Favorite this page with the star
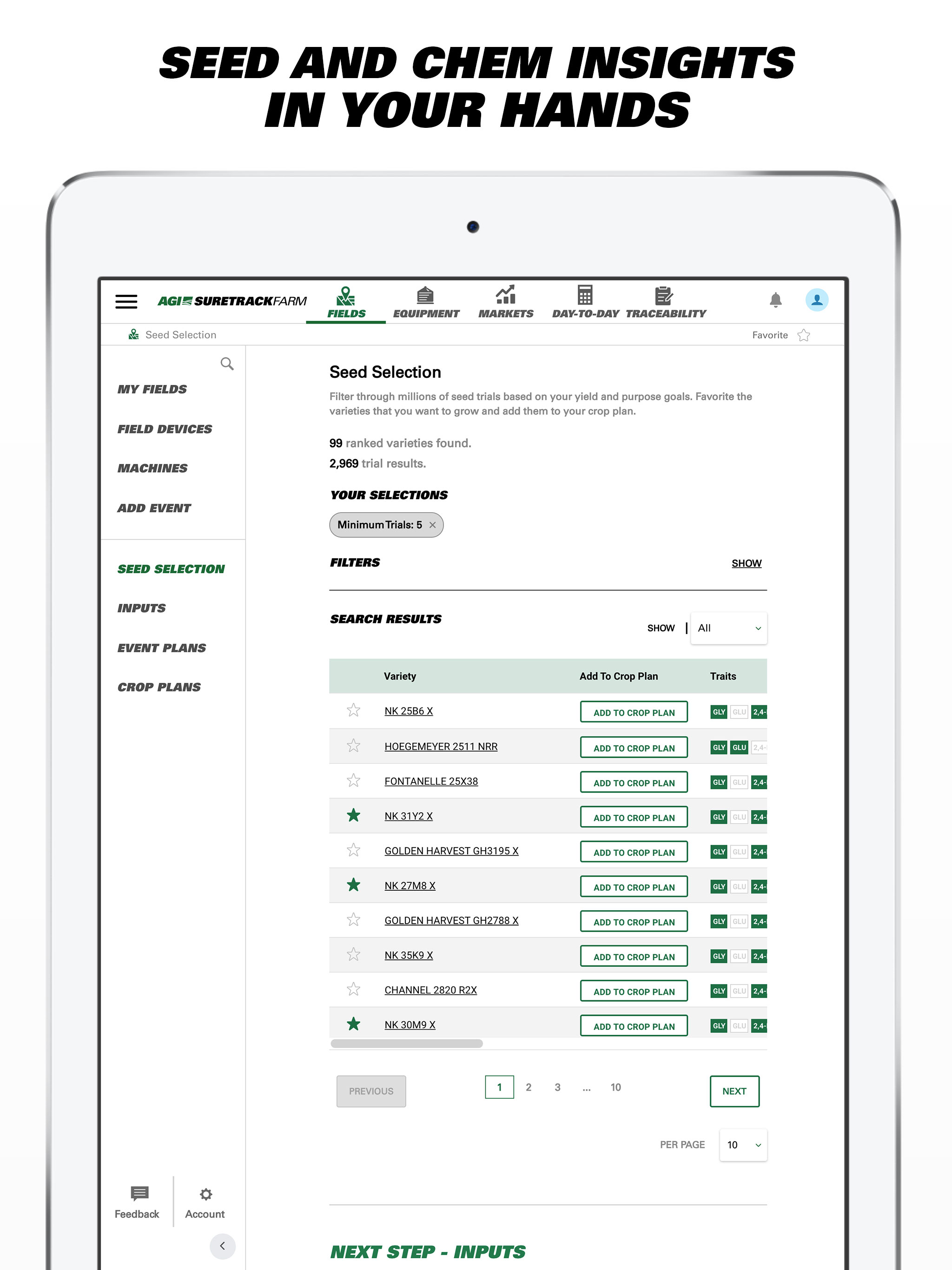This screenshot has width=952, height=1270. coord(804,335)
